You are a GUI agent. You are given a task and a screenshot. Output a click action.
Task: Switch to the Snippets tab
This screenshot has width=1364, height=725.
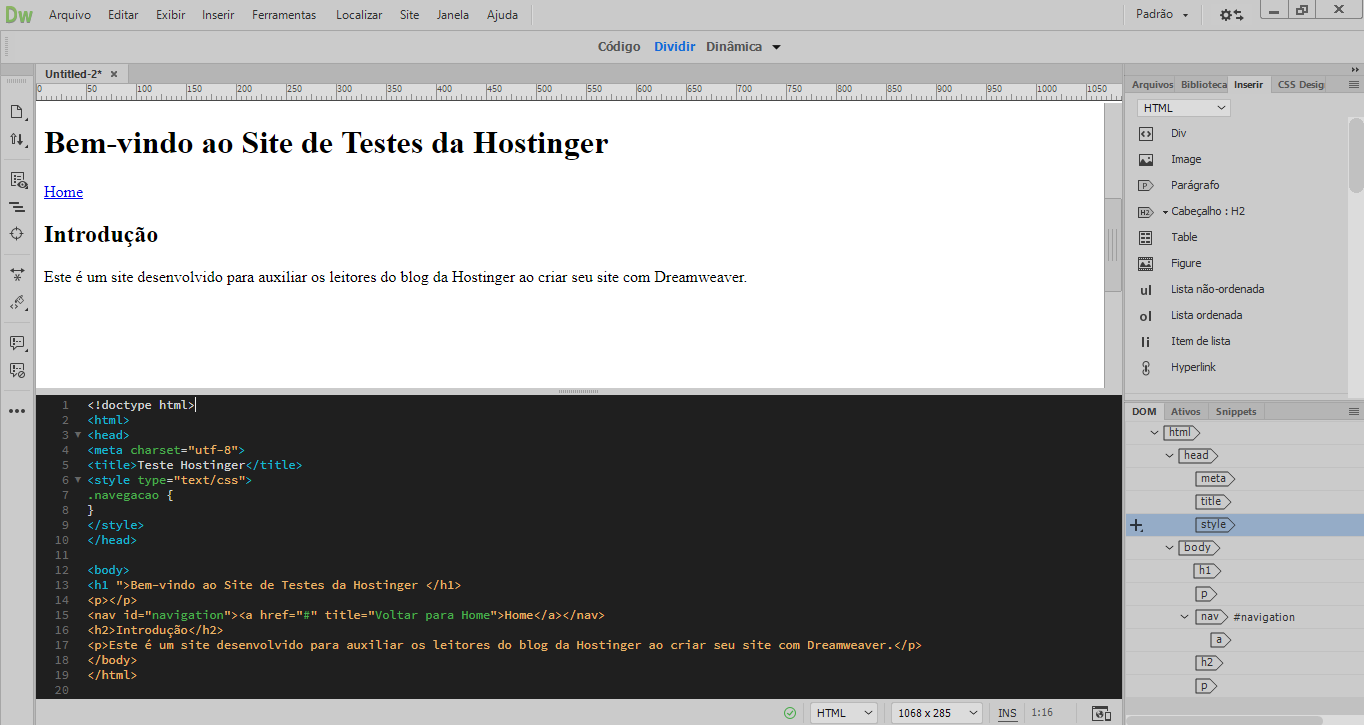1236,411
